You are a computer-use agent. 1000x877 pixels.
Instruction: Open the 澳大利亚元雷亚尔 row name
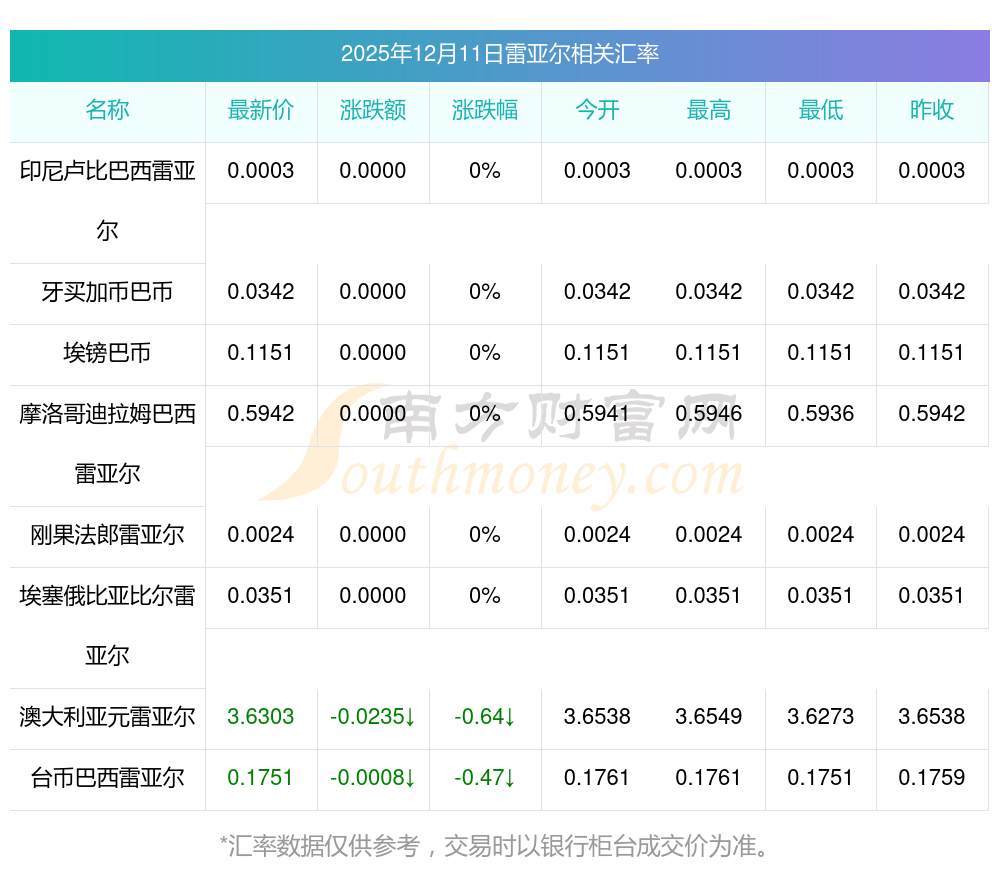pyautogui.click(x=107, y=717)
